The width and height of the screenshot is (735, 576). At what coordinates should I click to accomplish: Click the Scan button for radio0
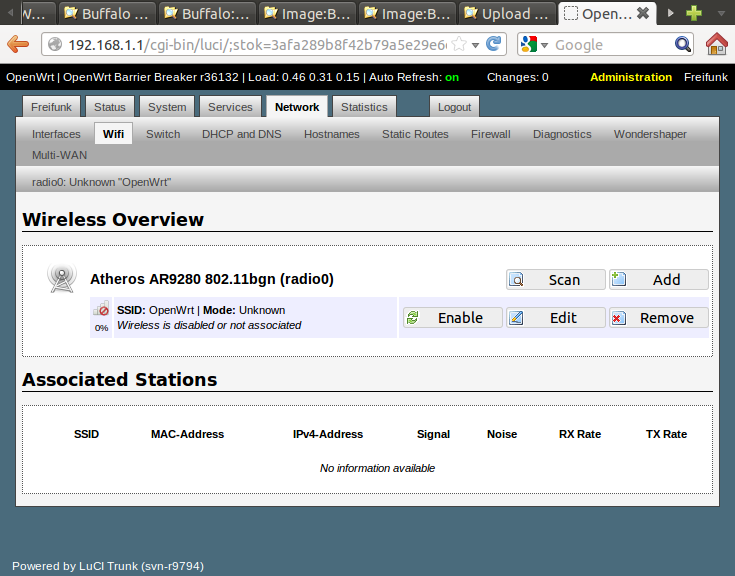tap(555, 280)
